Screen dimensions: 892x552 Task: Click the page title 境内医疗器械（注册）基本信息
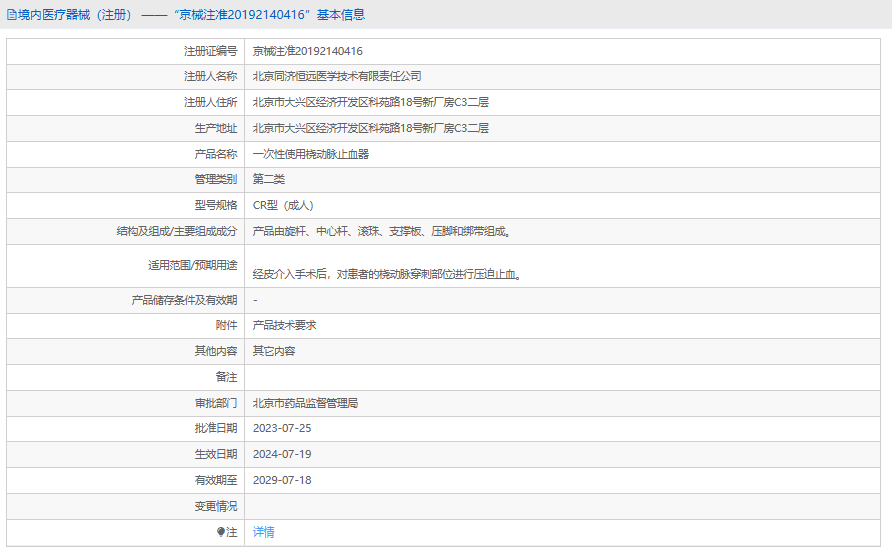191,15
